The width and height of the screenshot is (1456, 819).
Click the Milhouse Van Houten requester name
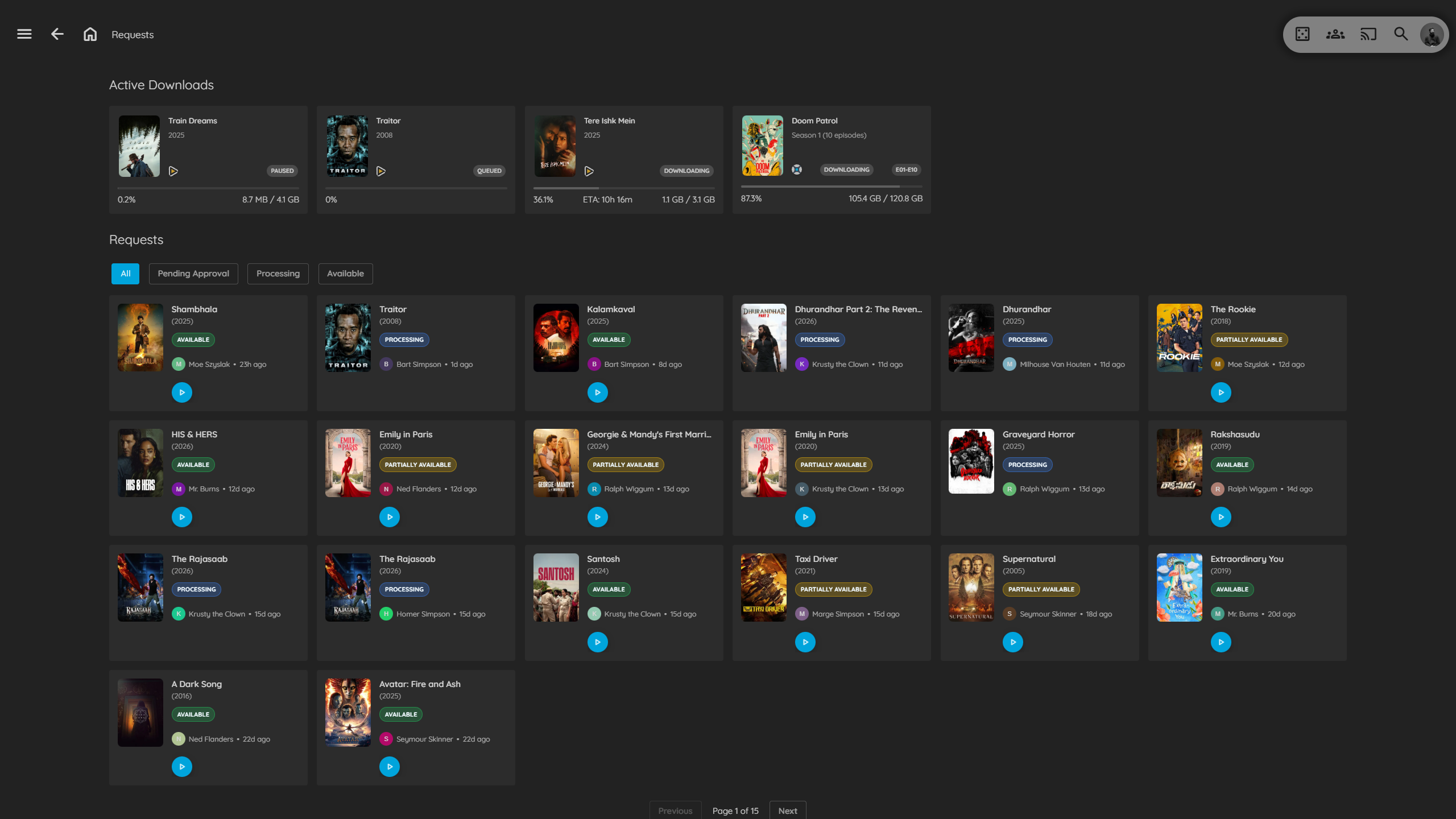pyautogui.click(x=1055, y=365)
